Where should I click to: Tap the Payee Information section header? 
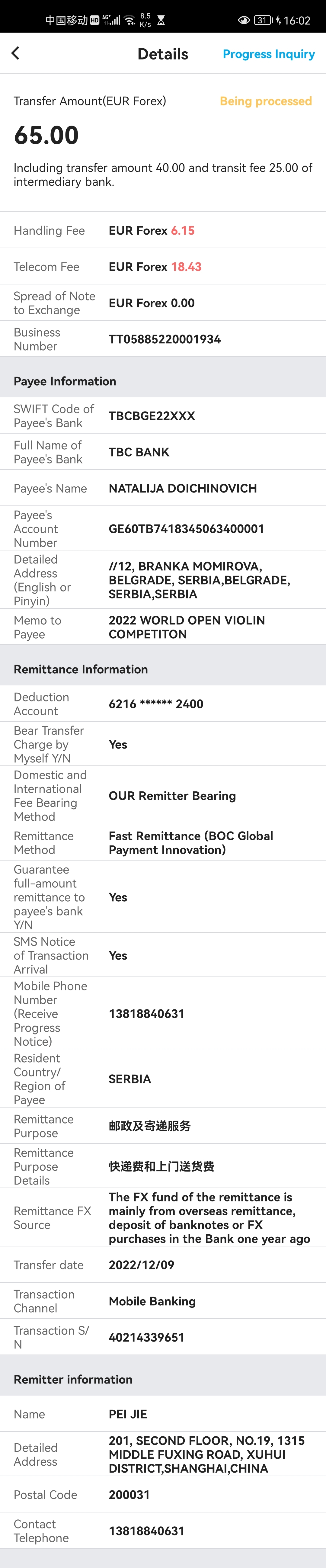click(x=65, y=381)
